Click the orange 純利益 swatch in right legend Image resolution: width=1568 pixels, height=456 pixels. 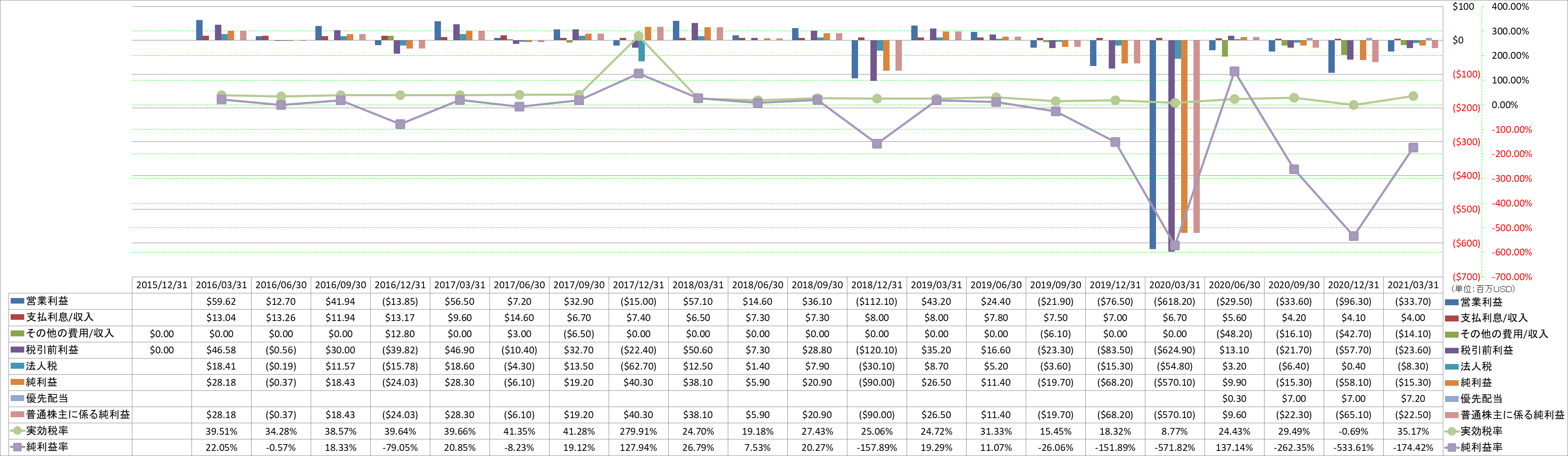click(x=1452, y=382)
